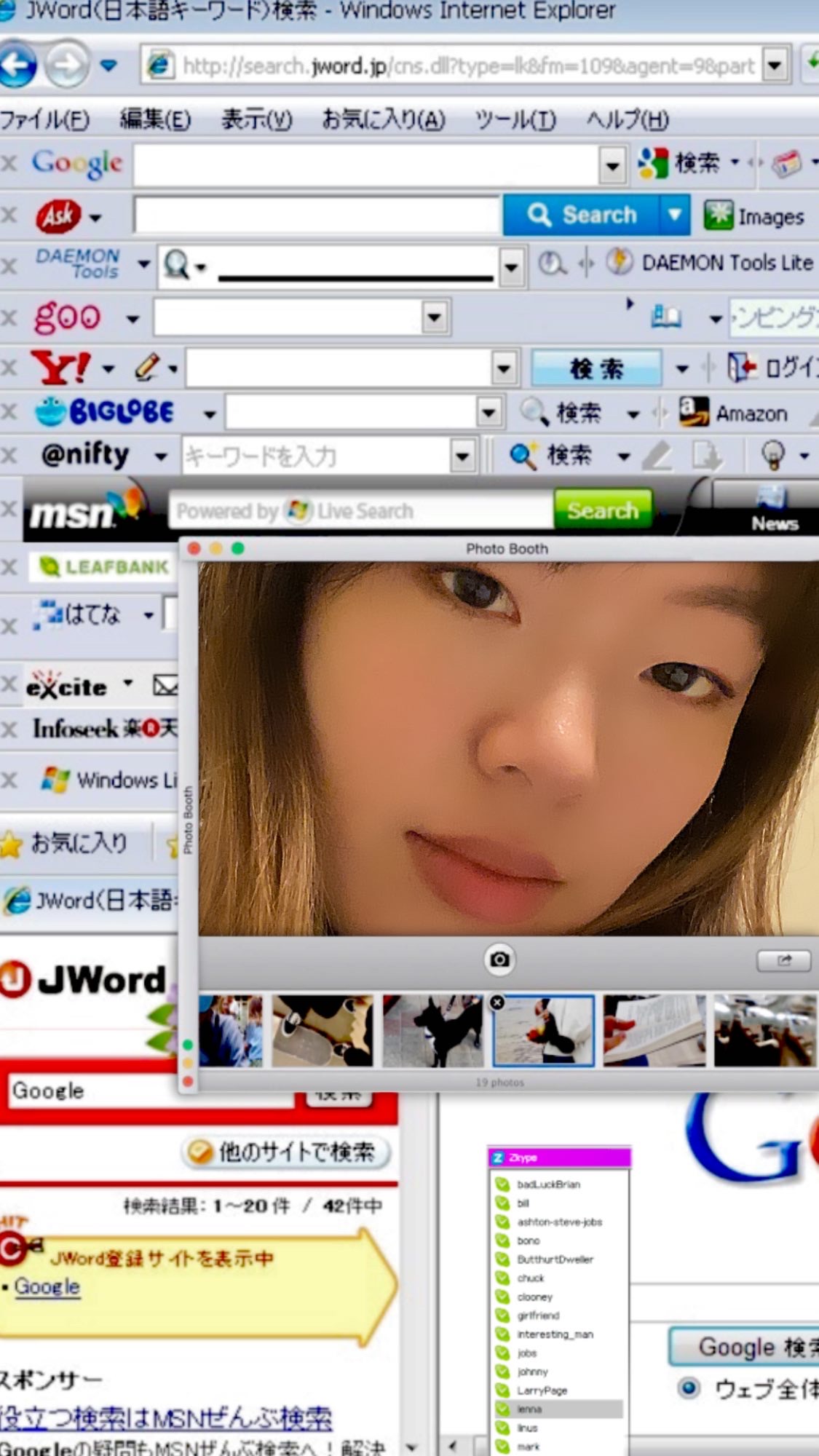Click the Ask toolbar Images icon
The width and height of the screenshot is (819, 1456).
click(718, 215)
